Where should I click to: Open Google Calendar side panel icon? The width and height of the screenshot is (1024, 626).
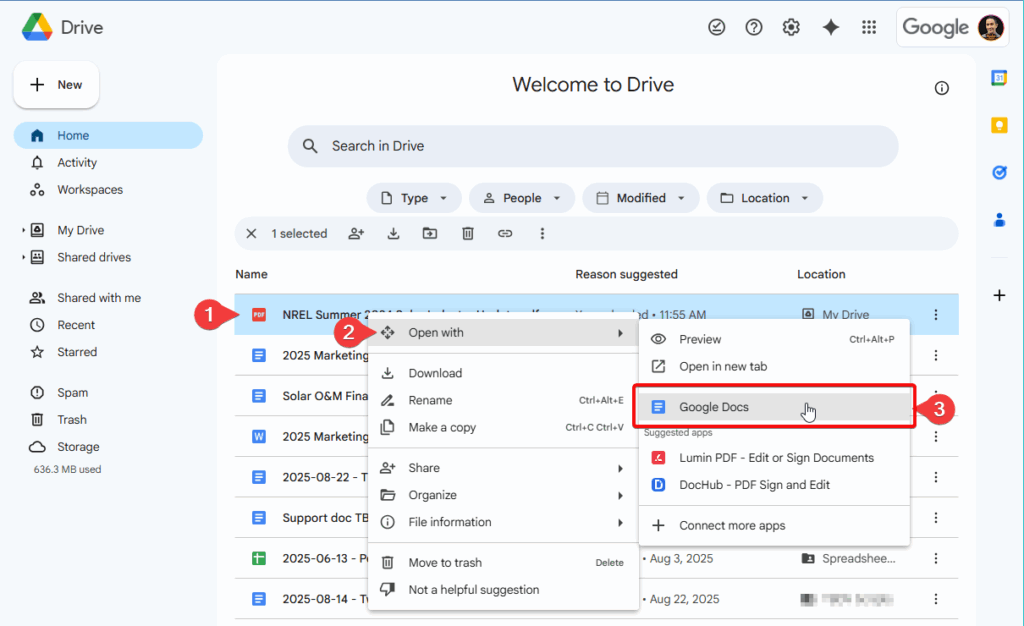[999, 78]
